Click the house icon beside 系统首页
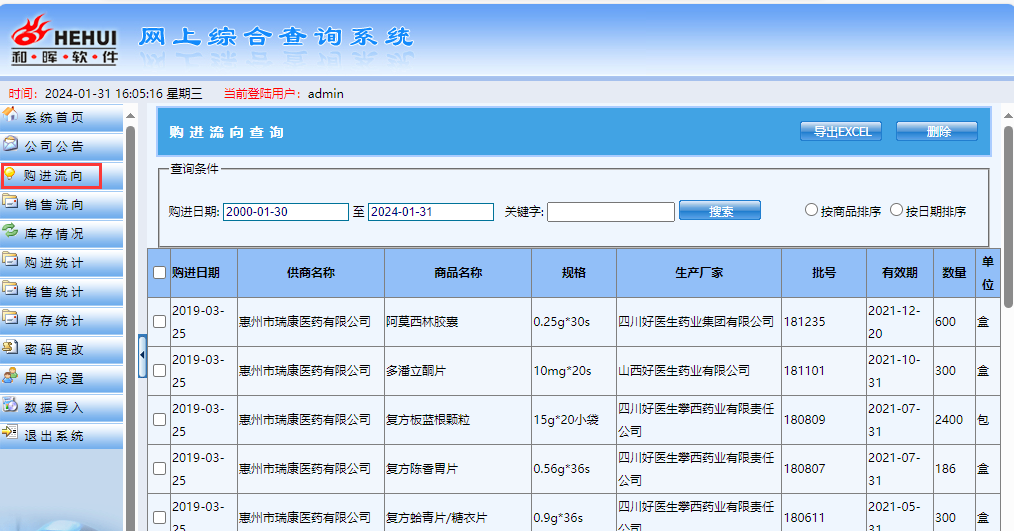This screenshot has height=531, width=1014. 11,115
